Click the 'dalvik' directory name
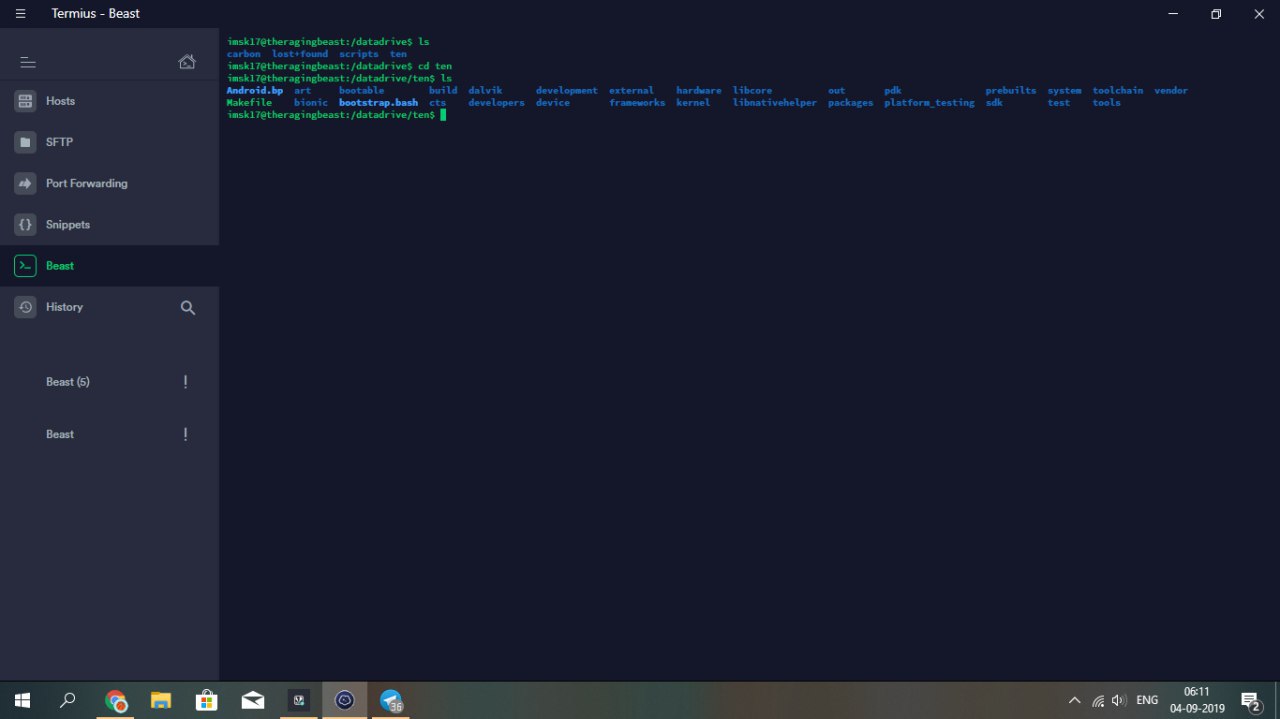The height and width of the screenshot is (719, 1280). point(485,90)
